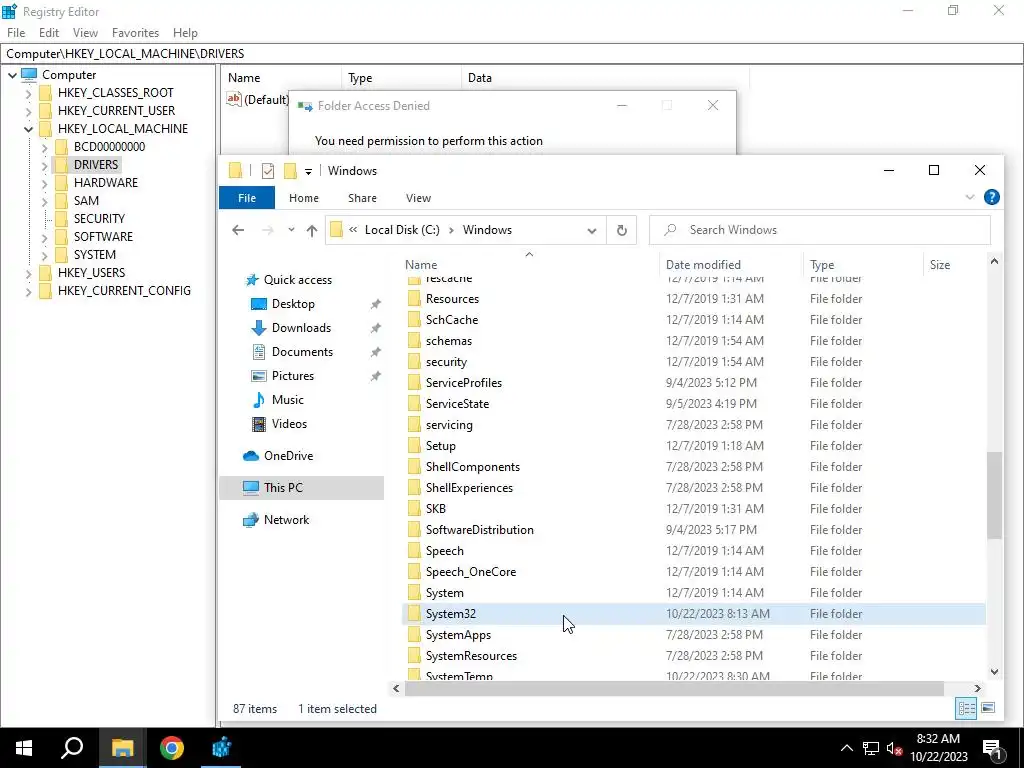Open Registry Editor Help menu

click(185, 33)
